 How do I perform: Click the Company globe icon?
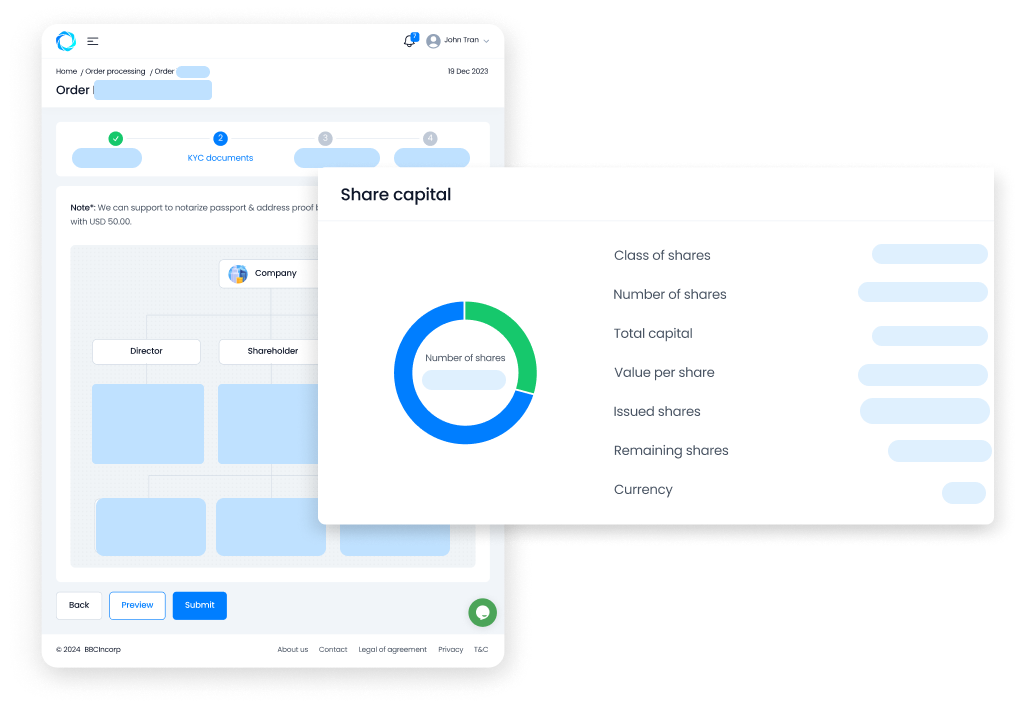click(x=238, y=274)
